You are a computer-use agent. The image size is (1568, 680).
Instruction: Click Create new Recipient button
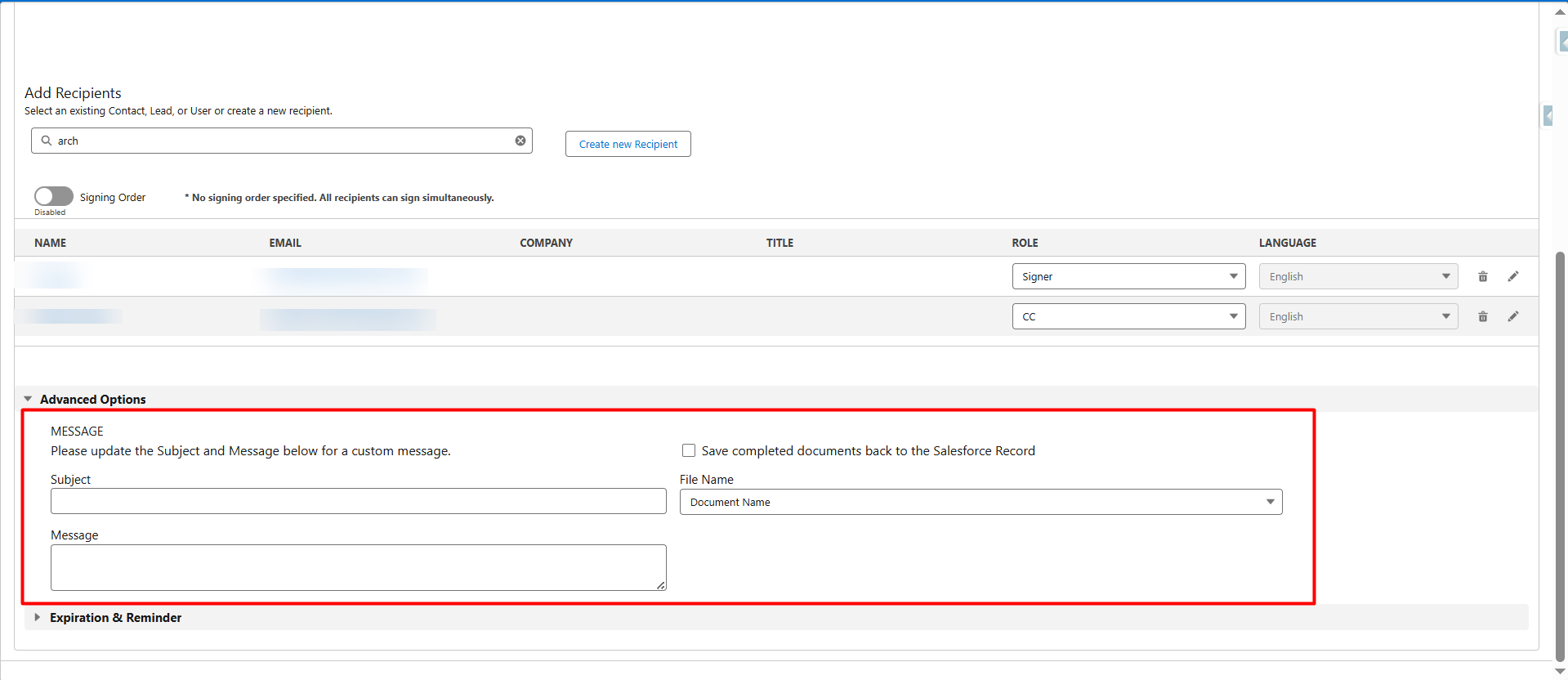[628, 144]
